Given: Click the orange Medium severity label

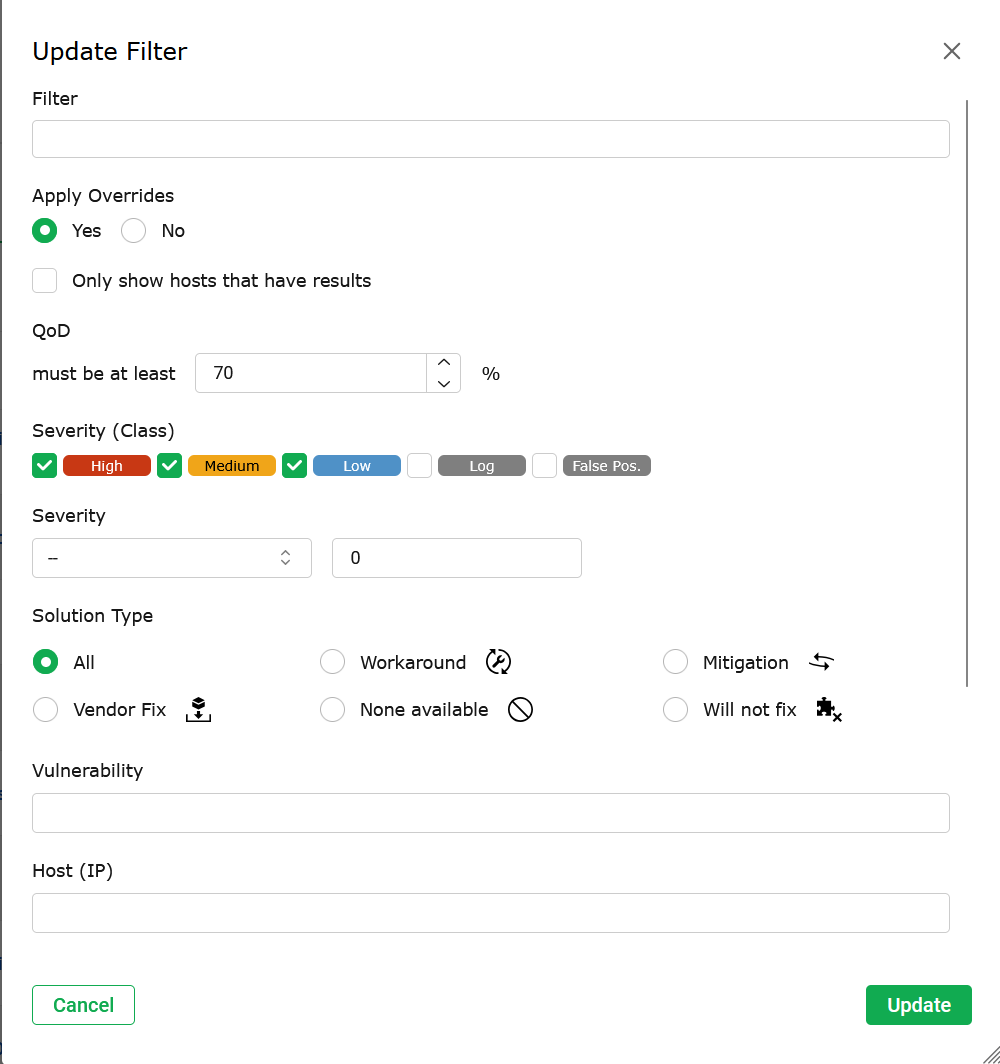Looking at the screenshot, I should coord(231,466).
